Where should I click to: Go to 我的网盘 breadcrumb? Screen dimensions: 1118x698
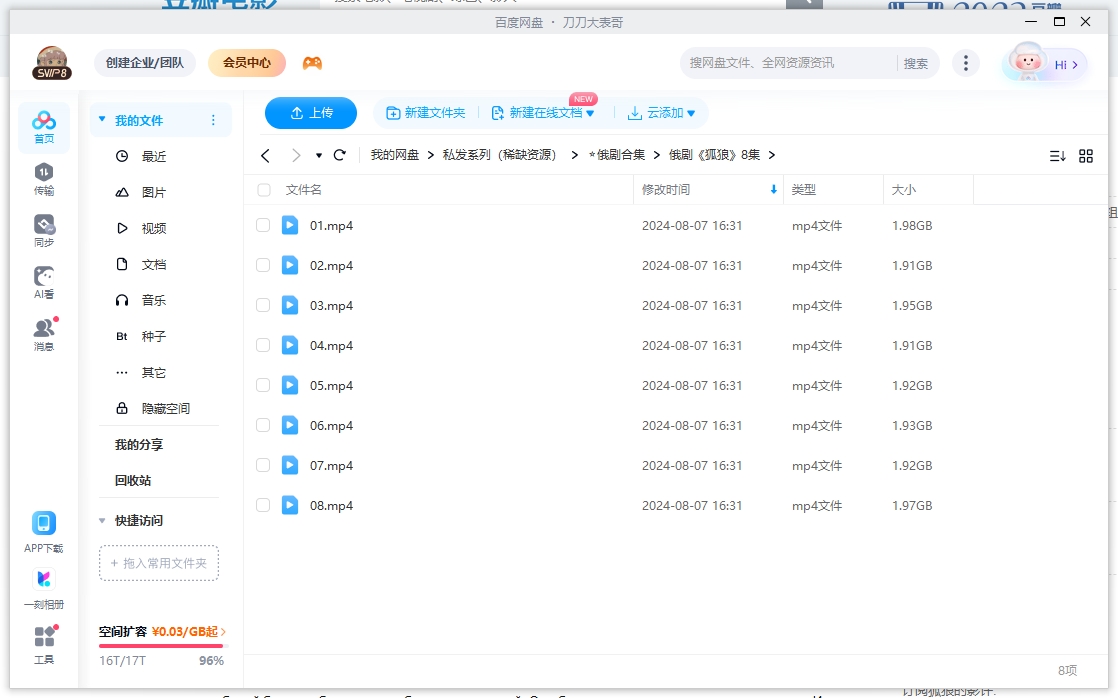pos(394,155)
